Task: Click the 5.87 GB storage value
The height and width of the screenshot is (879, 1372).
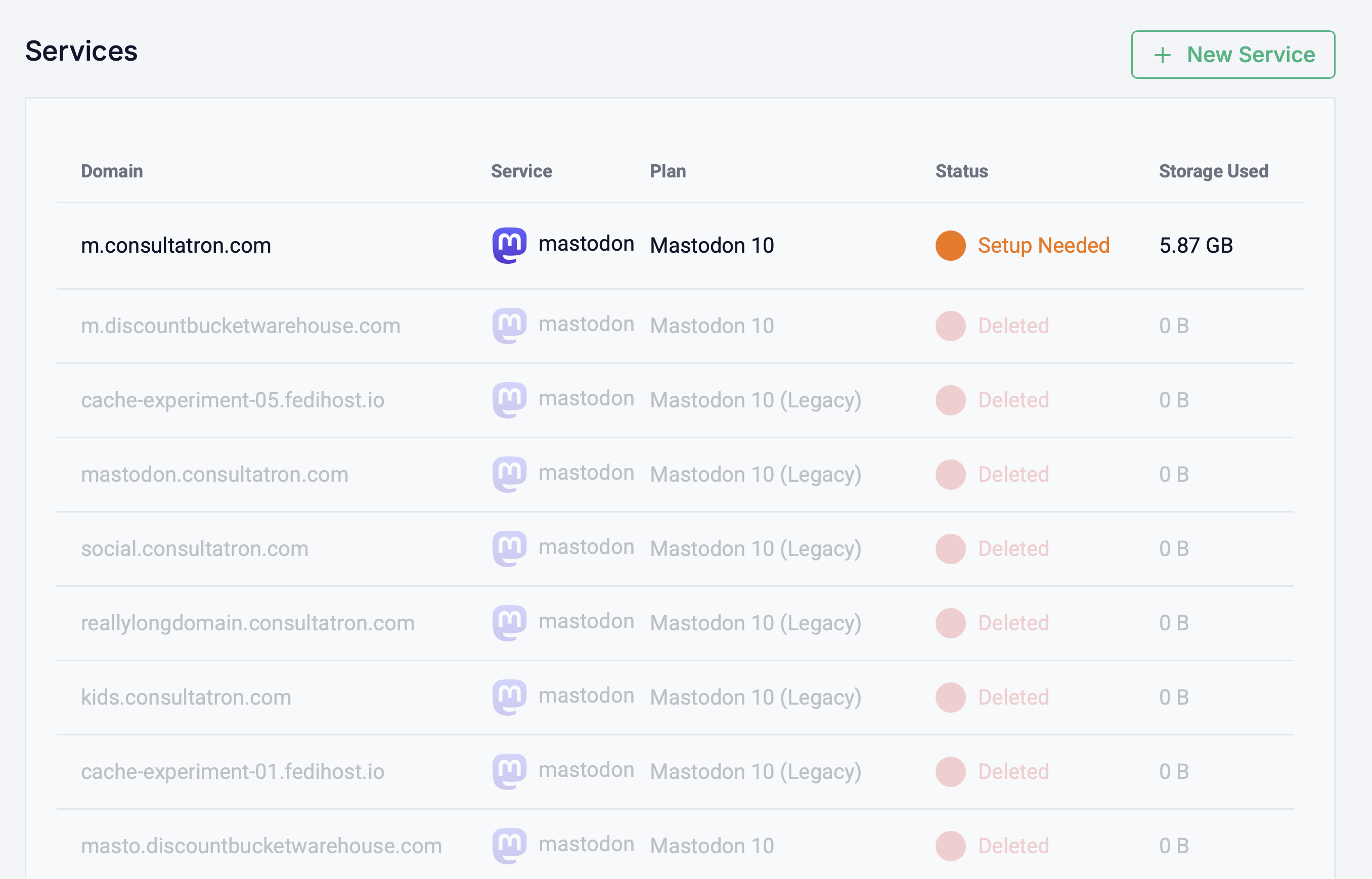Action: tap(1196, 246)
